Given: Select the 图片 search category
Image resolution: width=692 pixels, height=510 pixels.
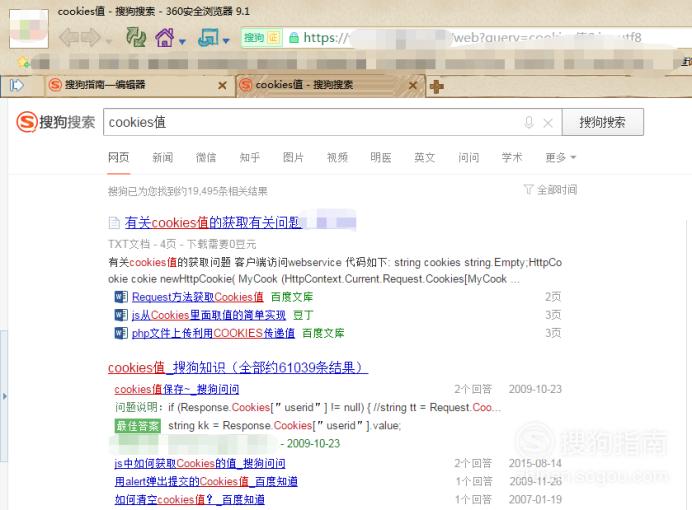Looking at the screenshot, I should 293,158.
